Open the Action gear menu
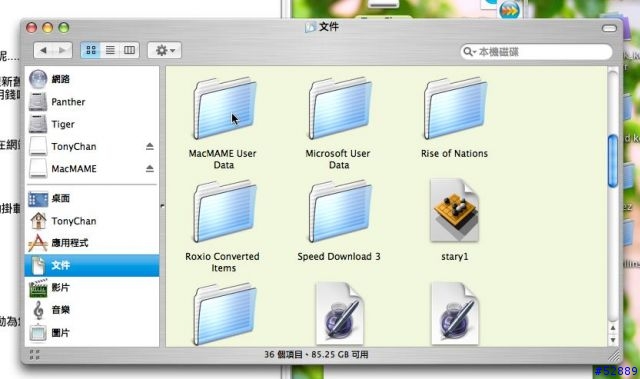The width and height of the screenshot is (640, 379). coord(164,50)
